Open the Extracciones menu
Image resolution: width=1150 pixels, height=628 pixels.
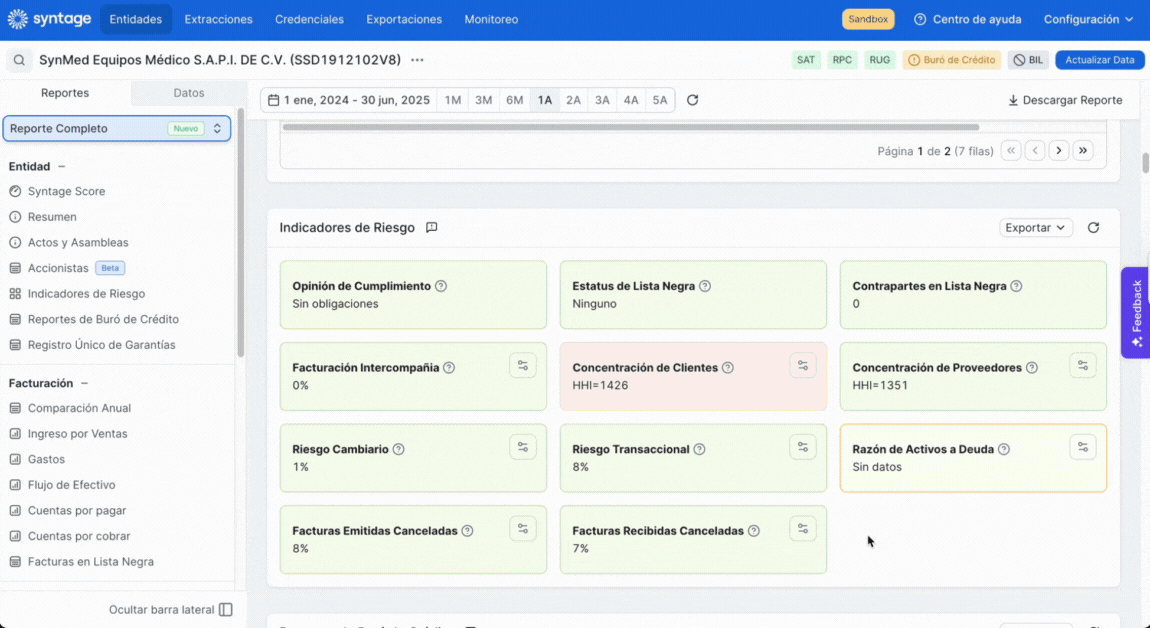[x=219, y=19]
